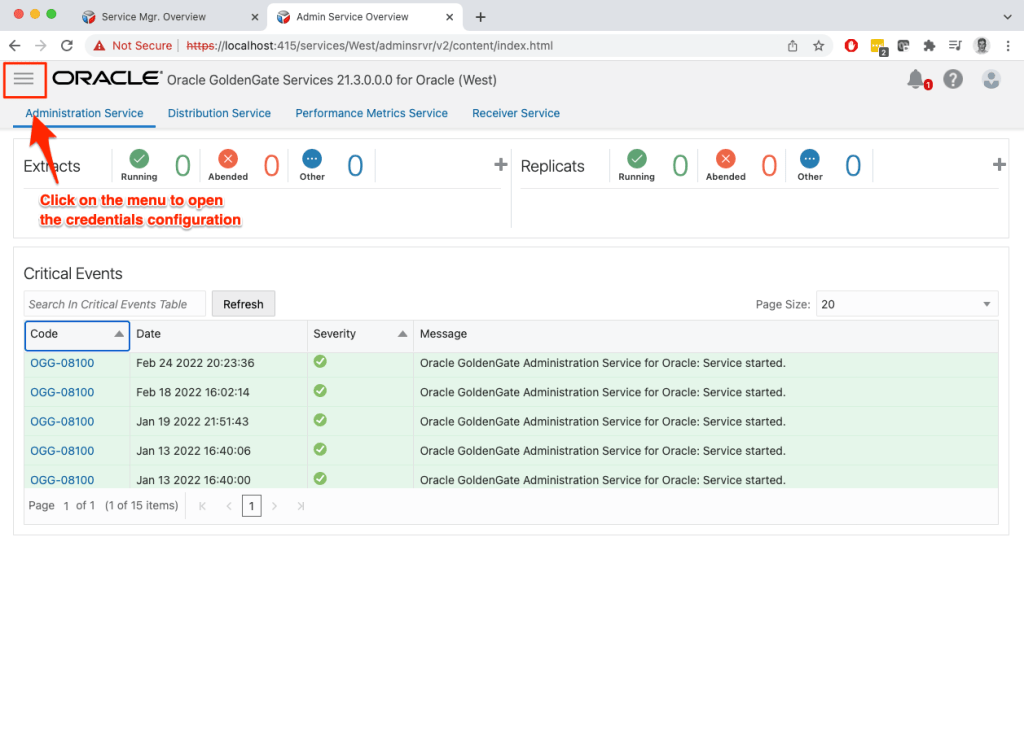Expand the Page Size dropdown
The height and width of the screenshot is (738, 1024).
click(906, 304)
